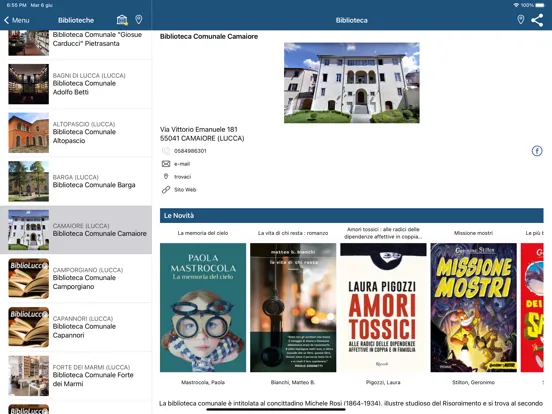
Task: Tap the title 'Amori tossici : alle radici delle'
Action: 383,229
